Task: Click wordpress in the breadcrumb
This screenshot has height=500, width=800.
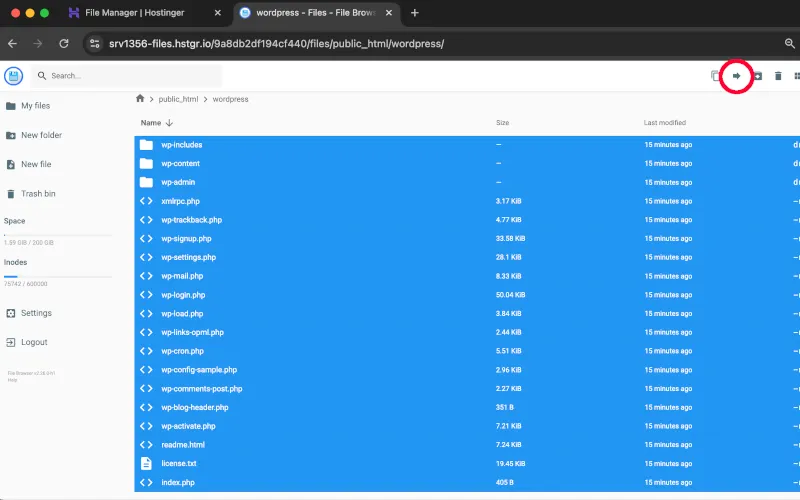Action: coord(230,99)
